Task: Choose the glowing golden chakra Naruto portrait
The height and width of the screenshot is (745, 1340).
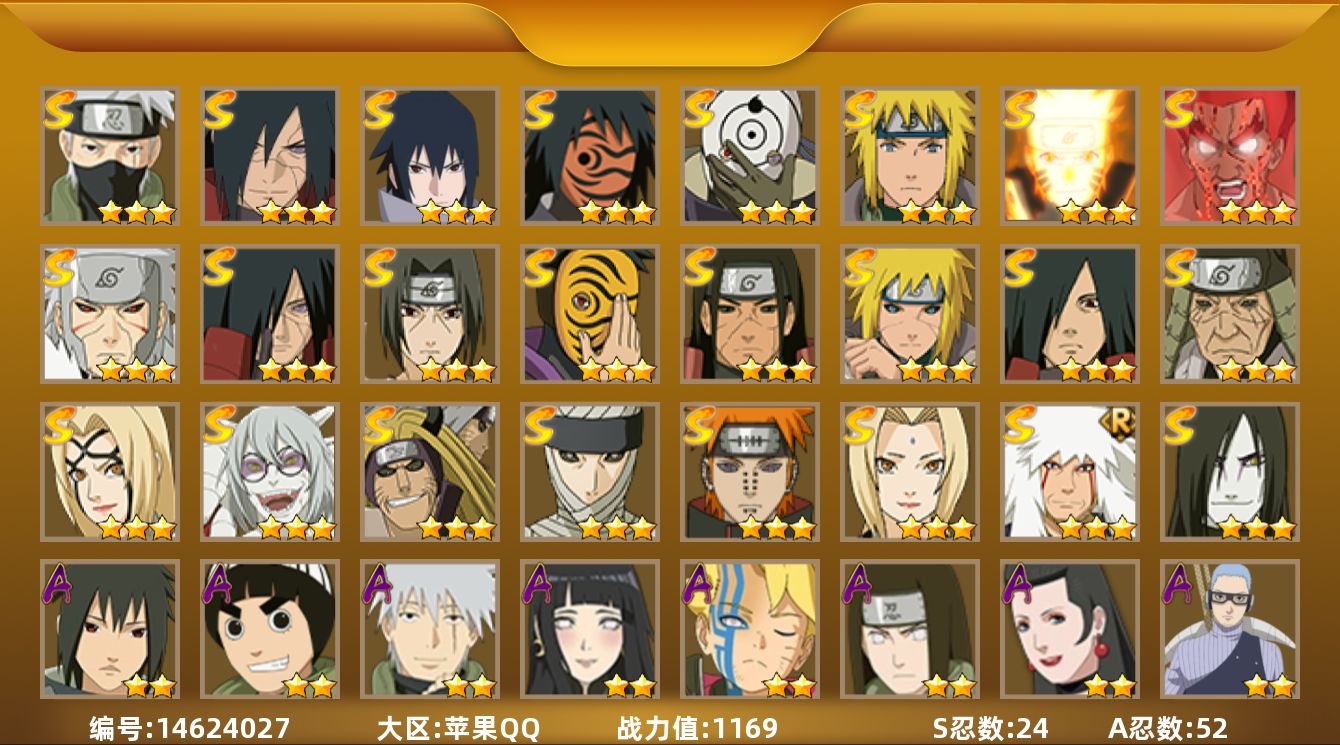Action: (1070, 156)
